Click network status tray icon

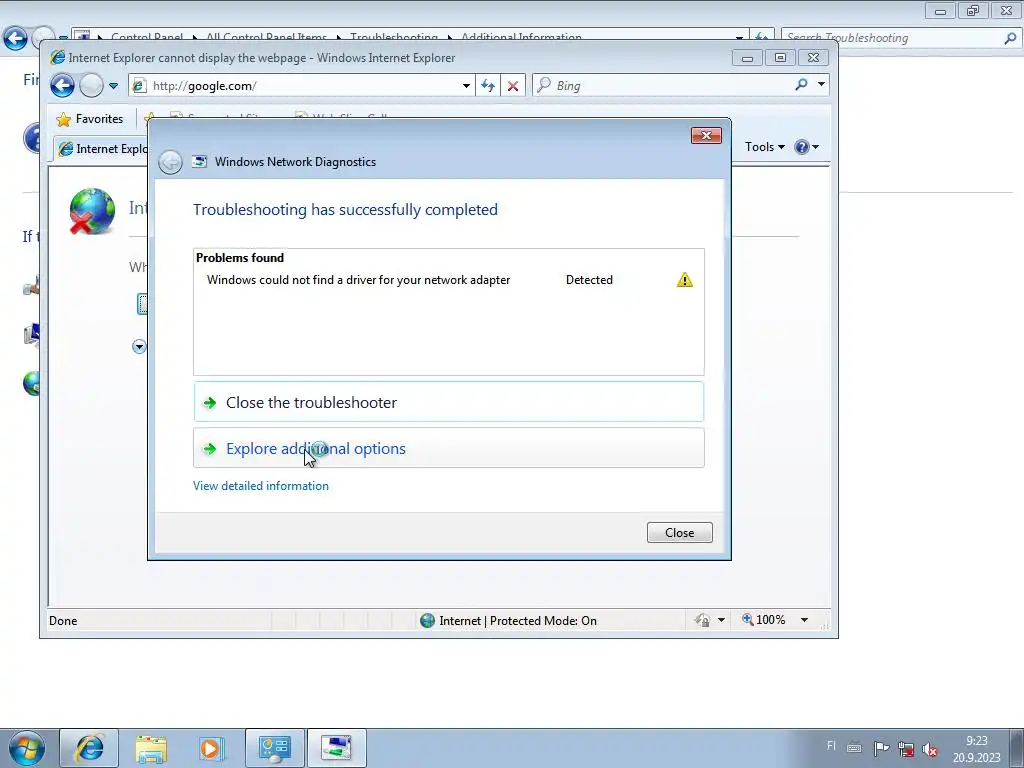[906, 748]
